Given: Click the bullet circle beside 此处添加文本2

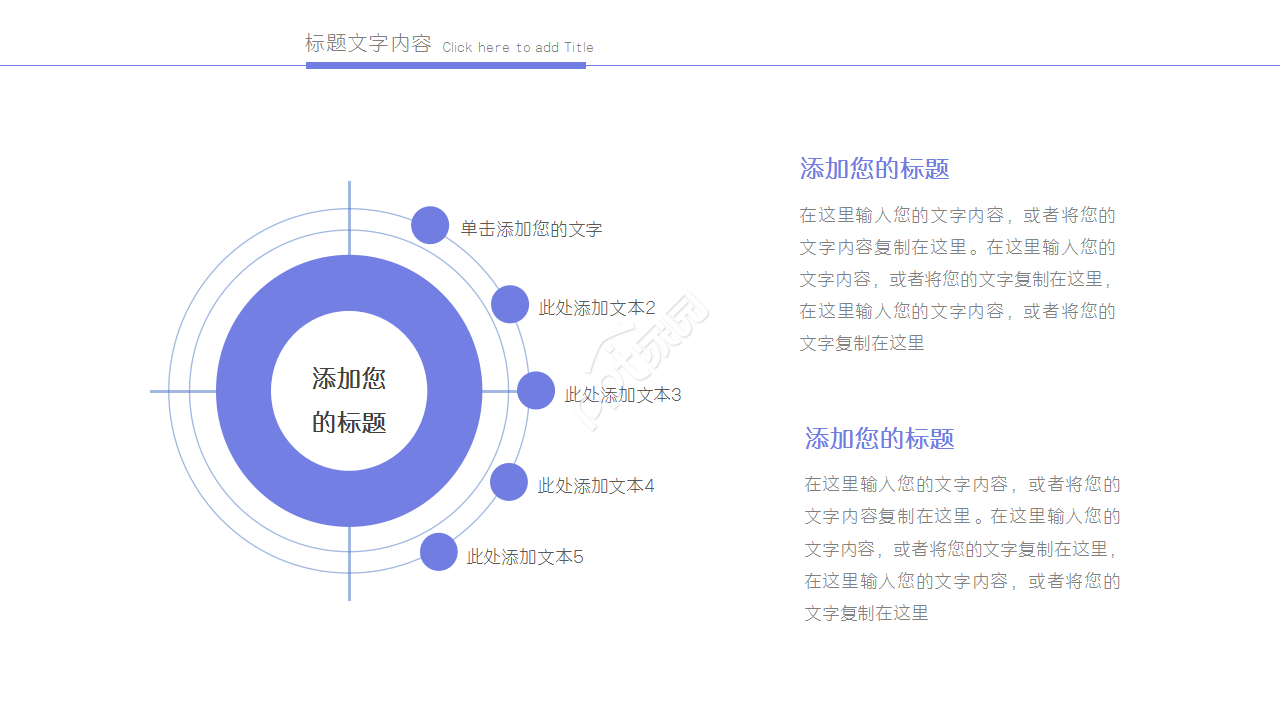Looking at the screenshot, I should pos(510,304).
